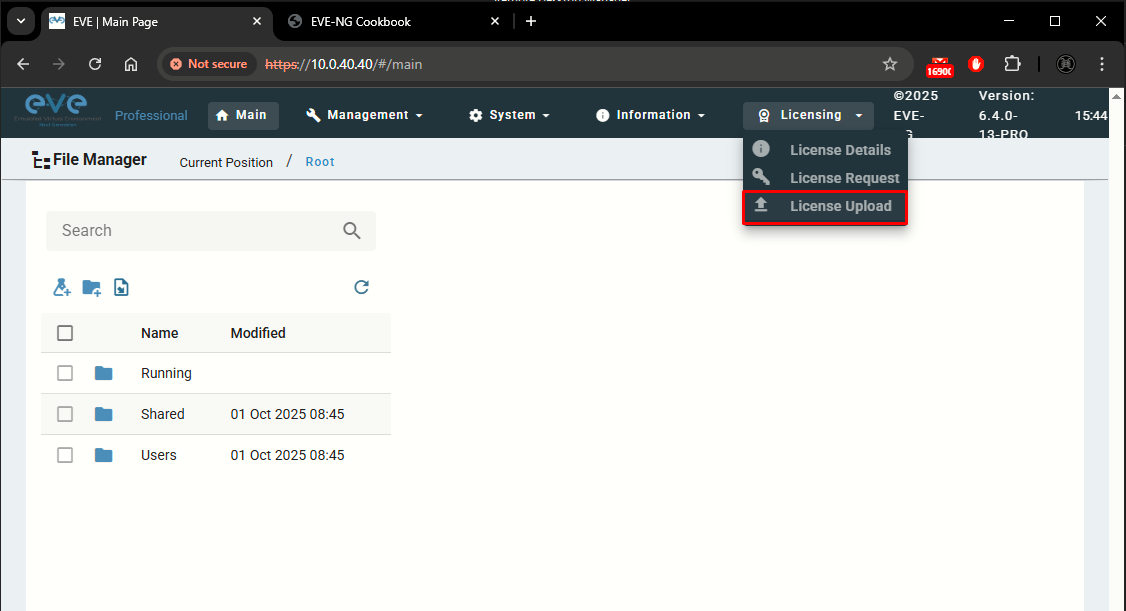
Task: Click the EVE logo
Action: (57, 111)
